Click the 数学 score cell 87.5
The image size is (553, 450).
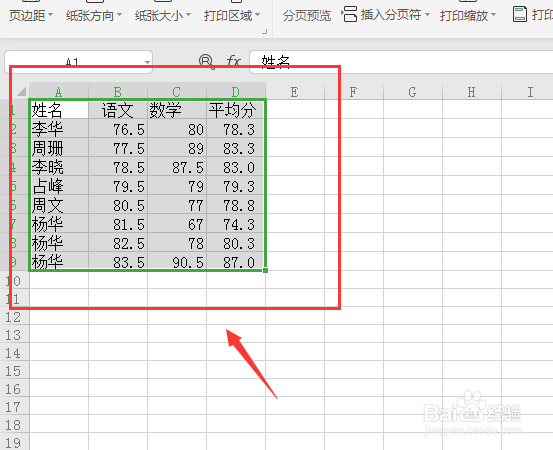tap(177, 167)
